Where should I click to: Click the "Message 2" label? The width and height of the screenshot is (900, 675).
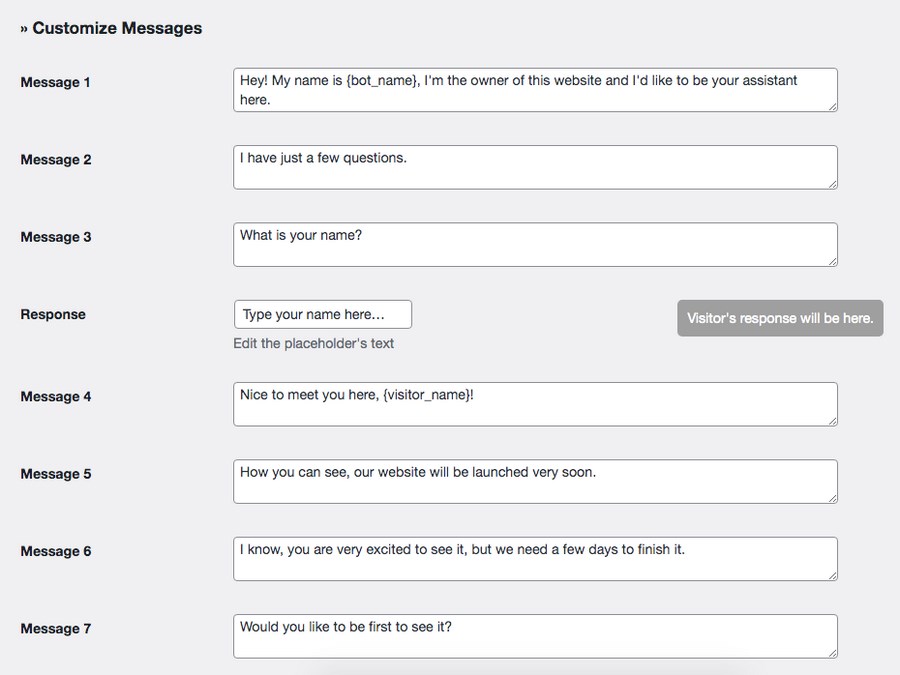click(x=56, y=160)
